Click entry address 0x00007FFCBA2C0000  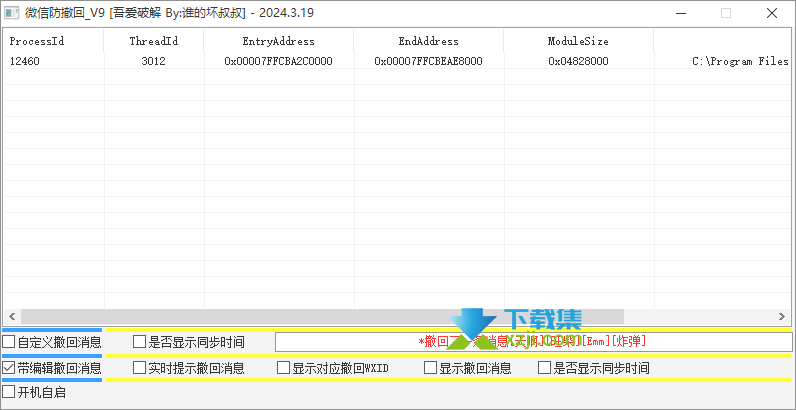pos(278,61)
